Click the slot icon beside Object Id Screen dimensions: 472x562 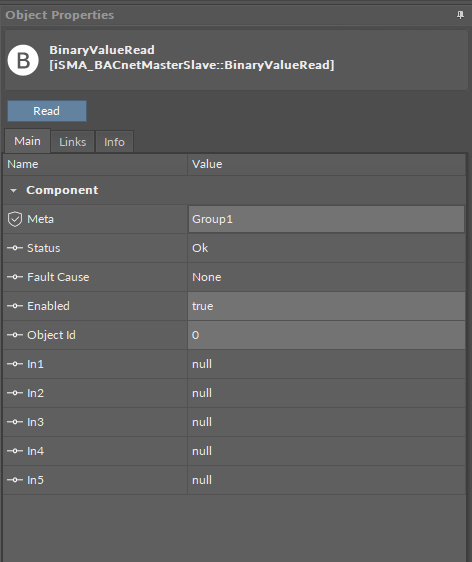click(x=15, y=335)
